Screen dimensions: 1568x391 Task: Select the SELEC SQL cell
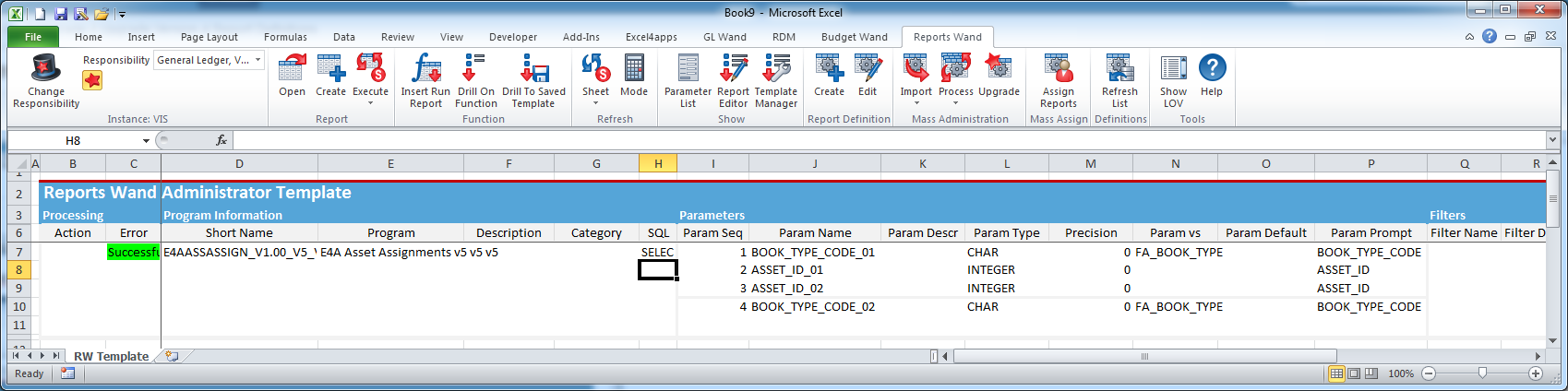(x=658, y=252)
